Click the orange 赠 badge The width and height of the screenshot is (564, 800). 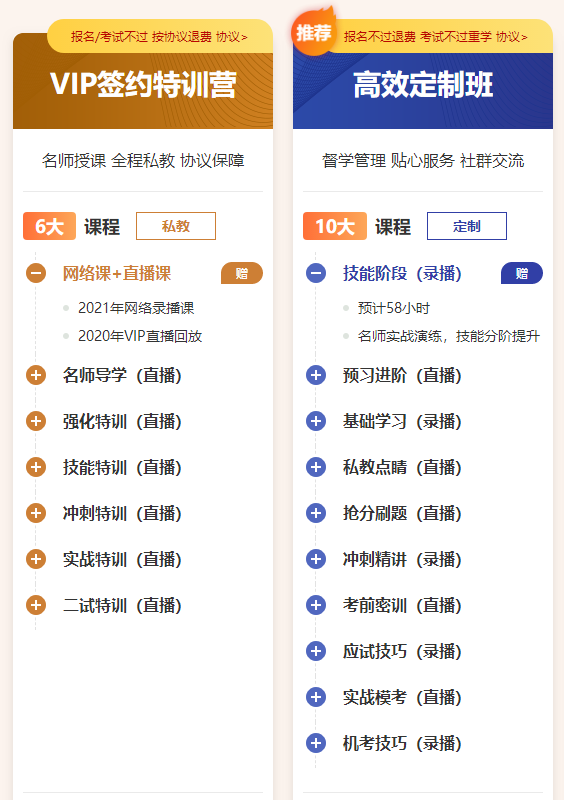pyautogui.click(x=242, y=273)
